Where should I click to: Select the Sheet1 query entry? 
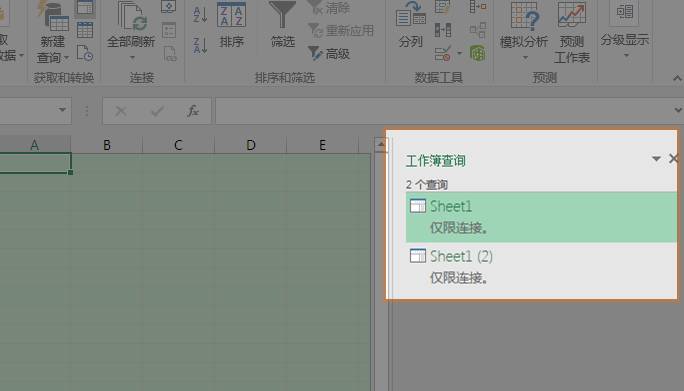(541, 217)
